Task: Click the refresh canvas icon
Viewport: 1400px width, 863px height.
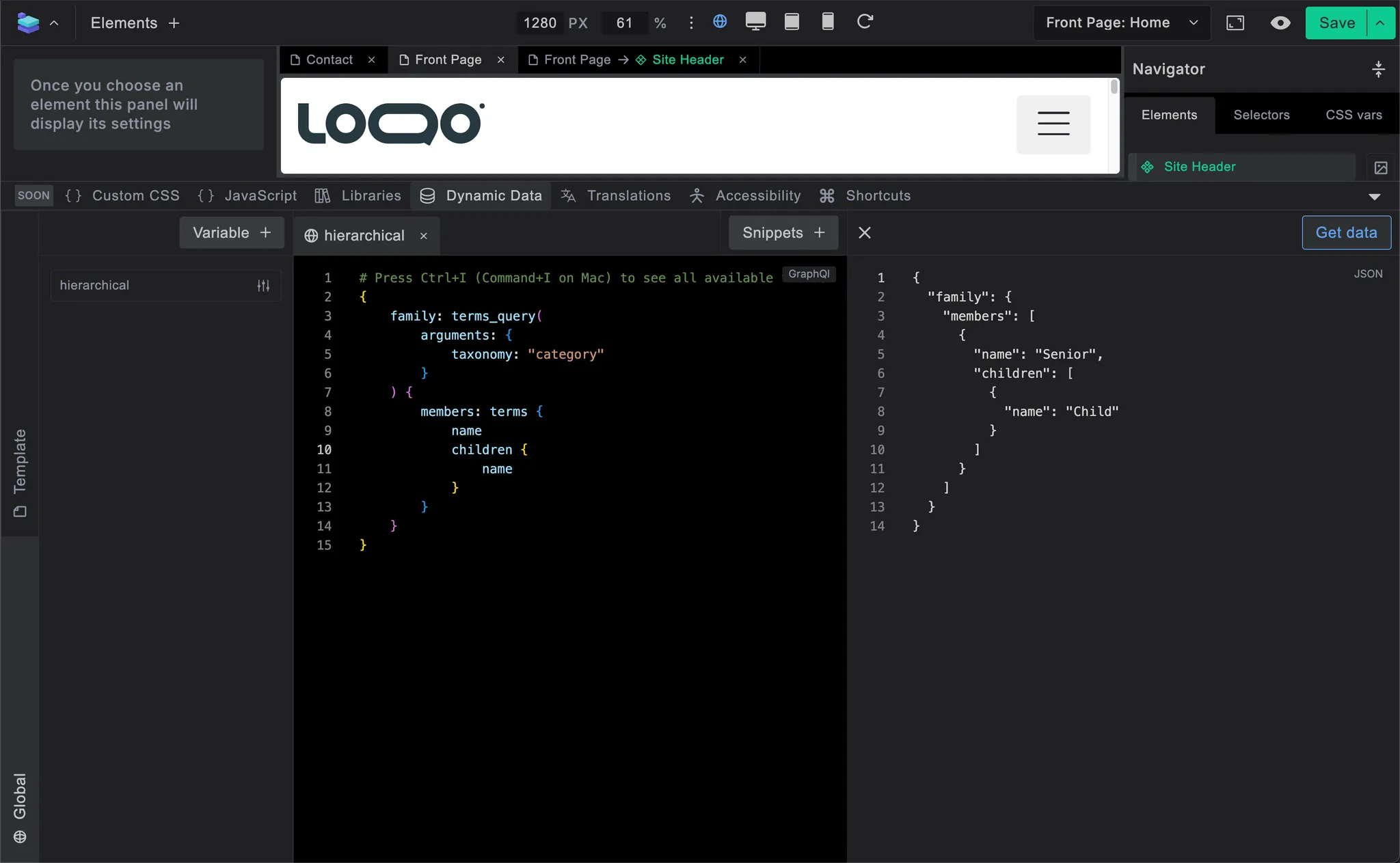Action: (x=865, y=22)
